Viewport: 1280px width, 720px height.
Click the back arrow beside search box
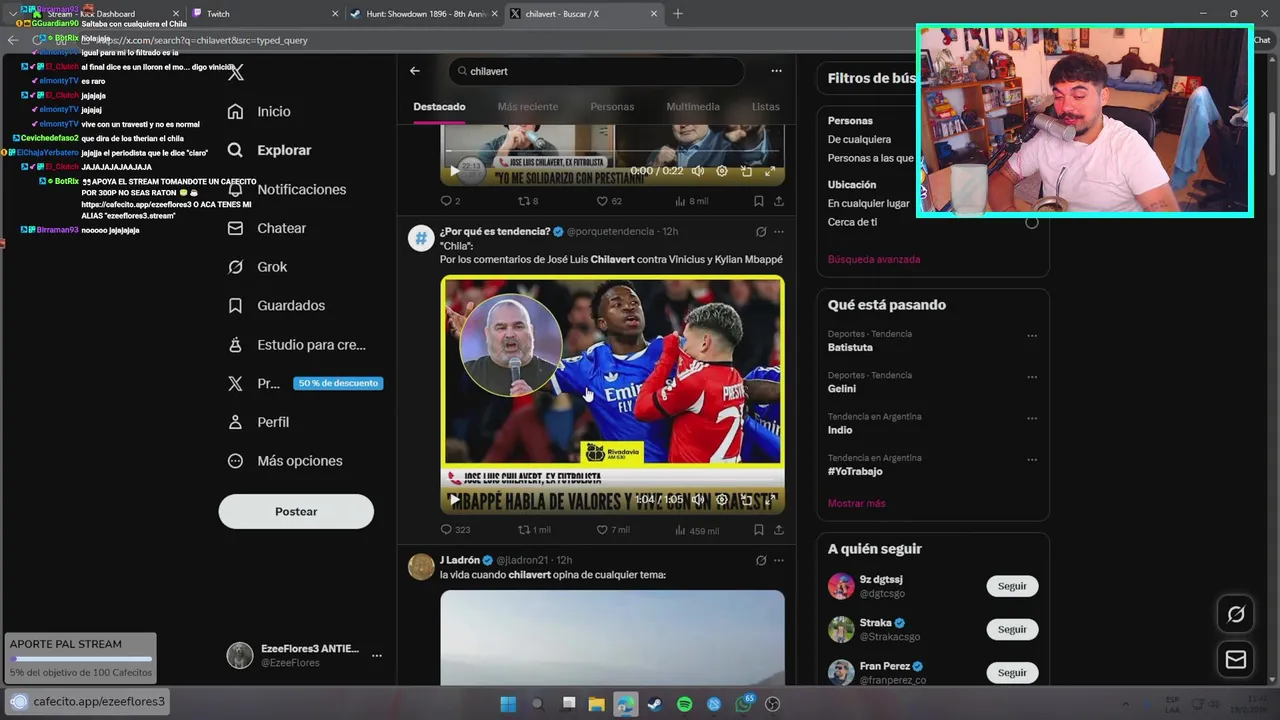[415, 71]
